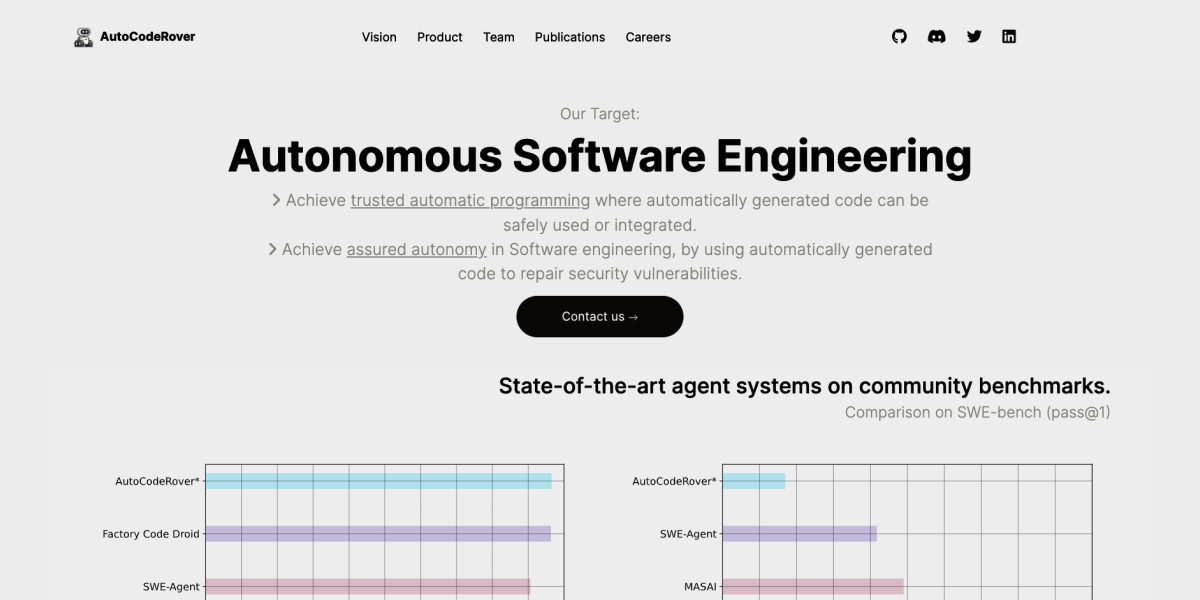This screenshot has width=1200, height=600.
Task: Click the AutoCodeRover brand name text
Action: point(147,37)
